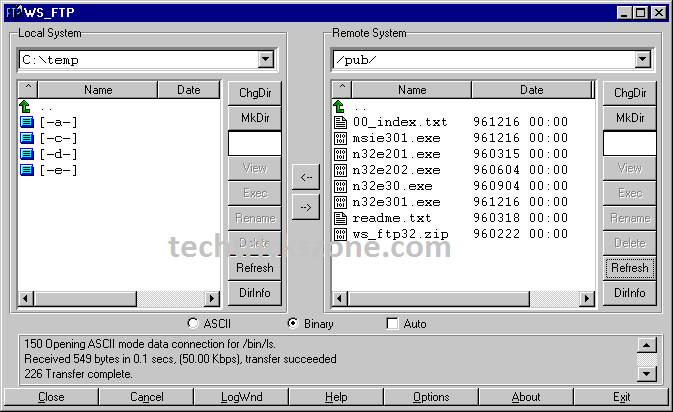The image size is (673, 412).
Task: Select the [-c-] drive icon
Action: pyautogui.click(x=27, y=138)
